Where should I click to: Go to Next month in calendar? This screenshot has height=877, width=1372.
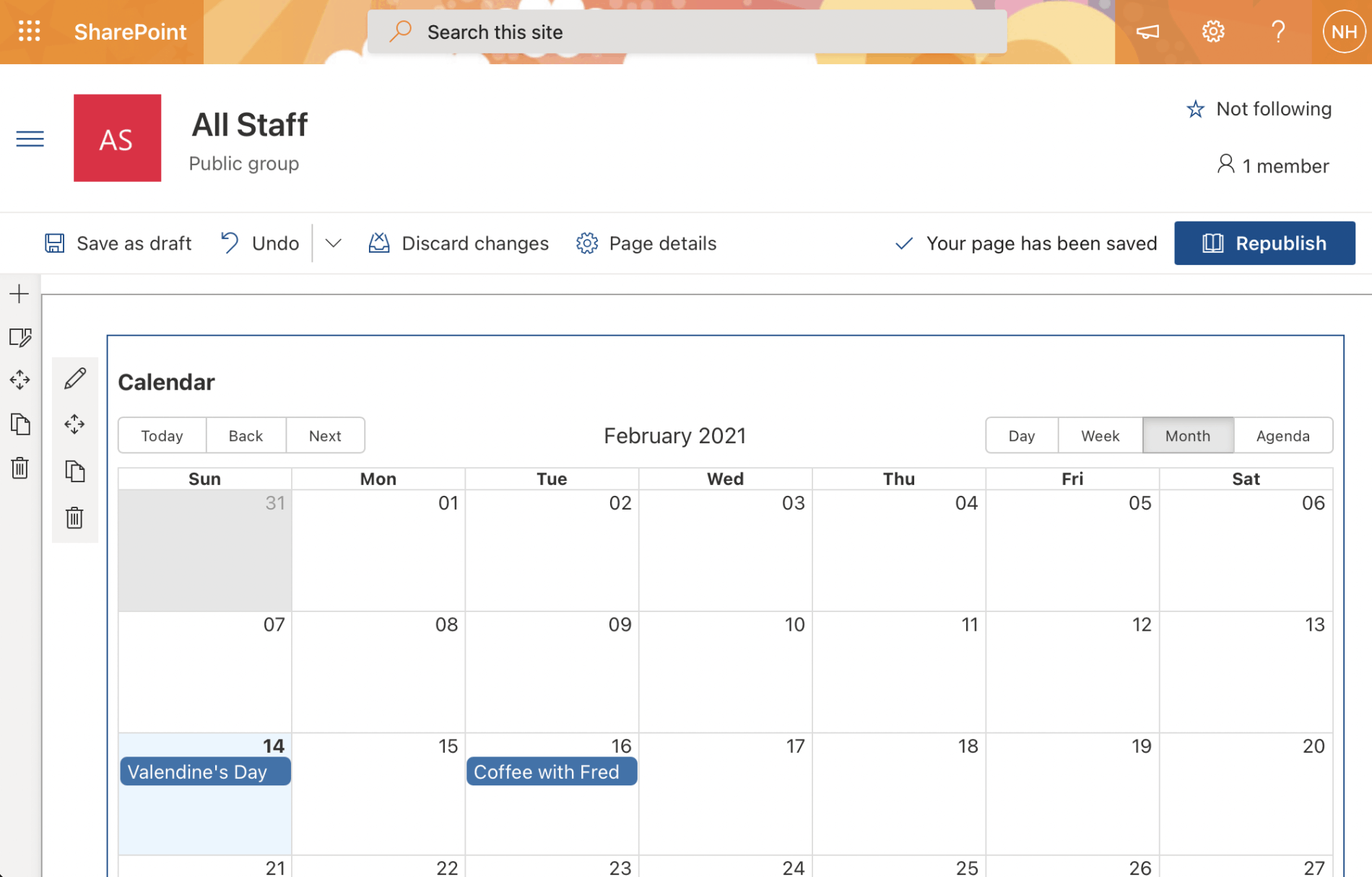pos(325,436)
